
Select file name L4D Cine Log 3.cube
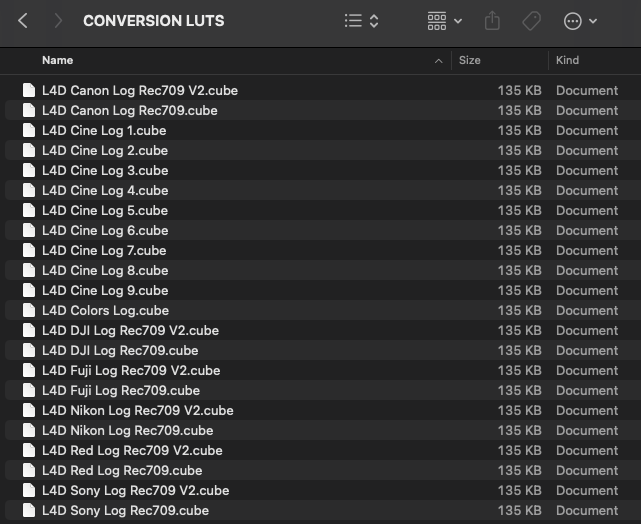pyautogui.click(x=105, y=170)
